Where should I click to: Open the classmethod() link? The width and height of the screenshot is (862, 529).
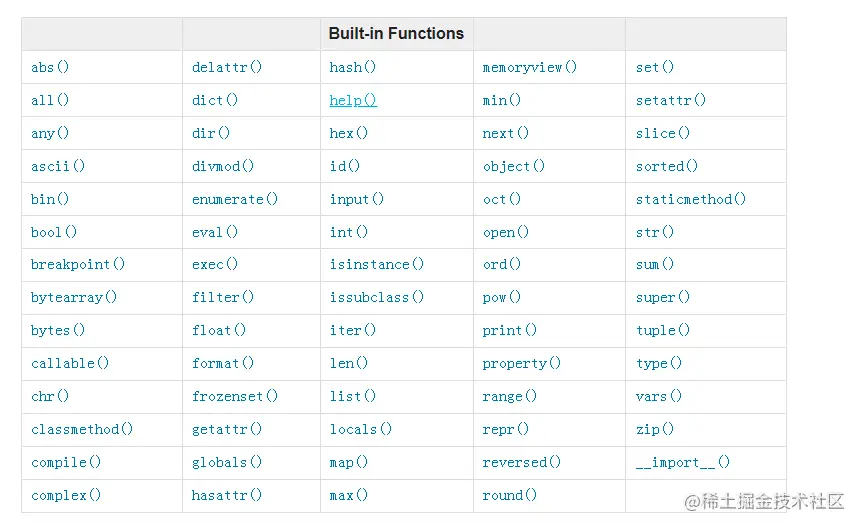[82, 429]
